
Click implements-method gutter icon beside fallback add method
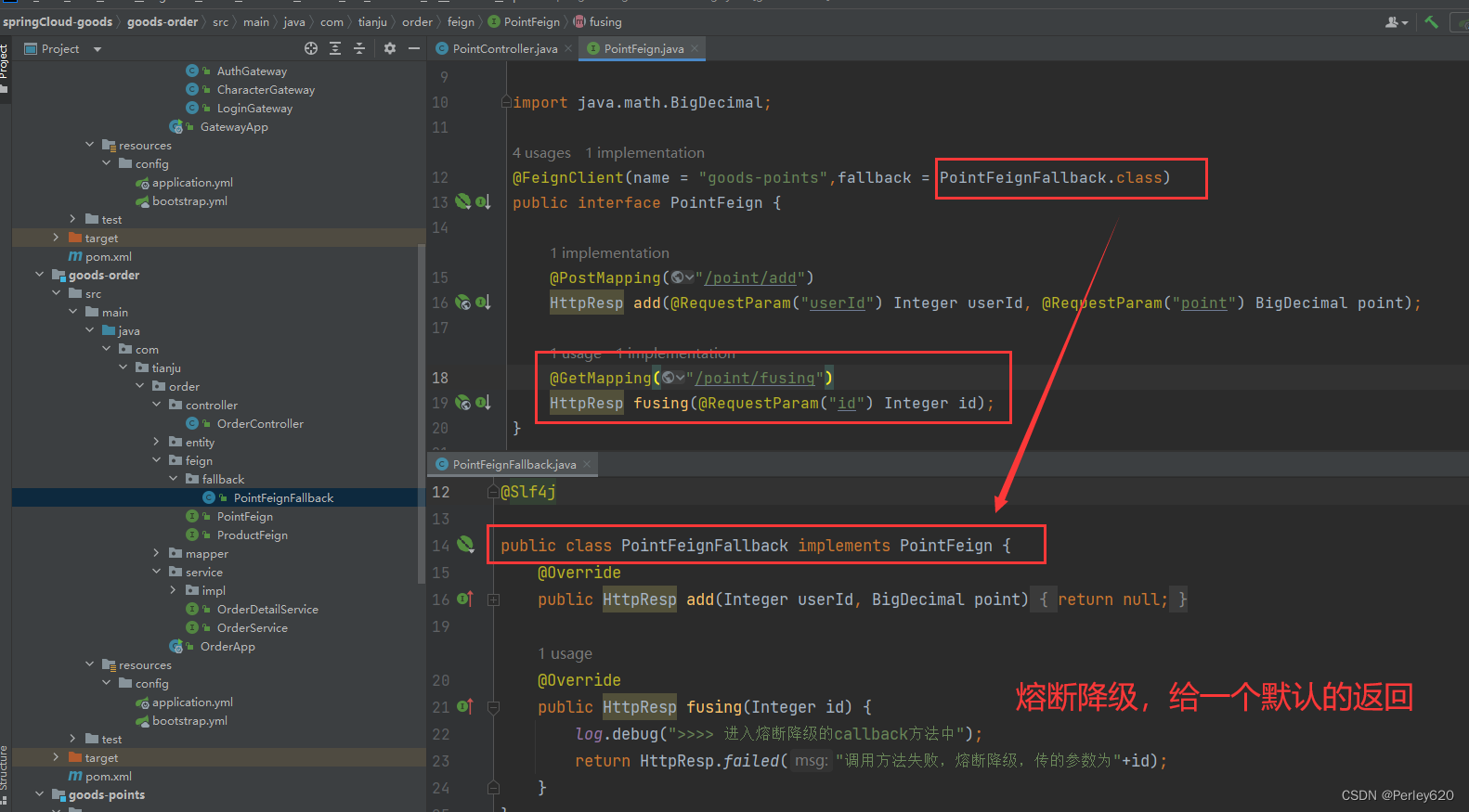coord(466,599)
